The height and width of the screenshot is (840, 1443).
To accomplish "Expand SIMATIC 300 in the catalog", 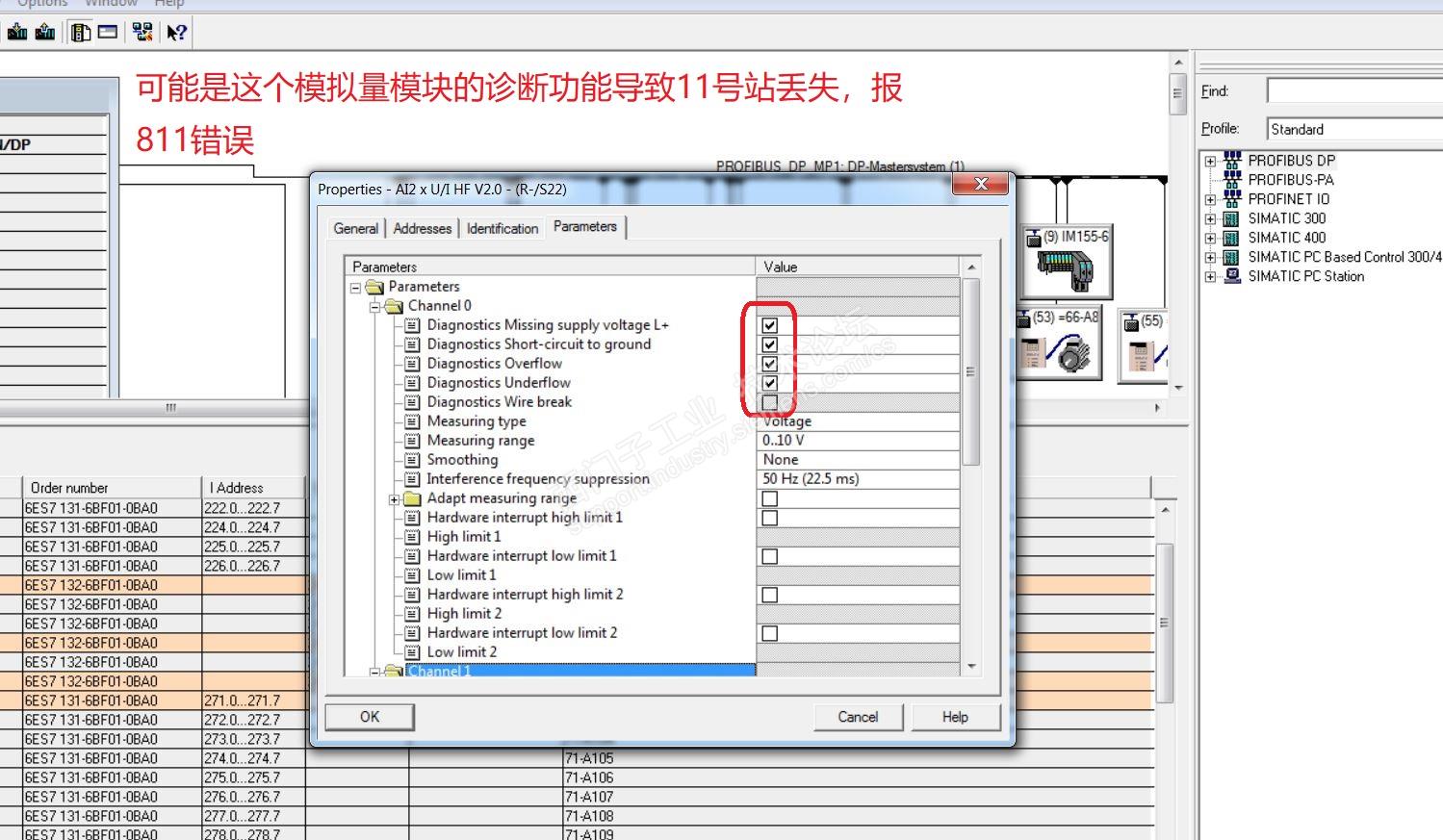I will click(x=1210, y=219).
